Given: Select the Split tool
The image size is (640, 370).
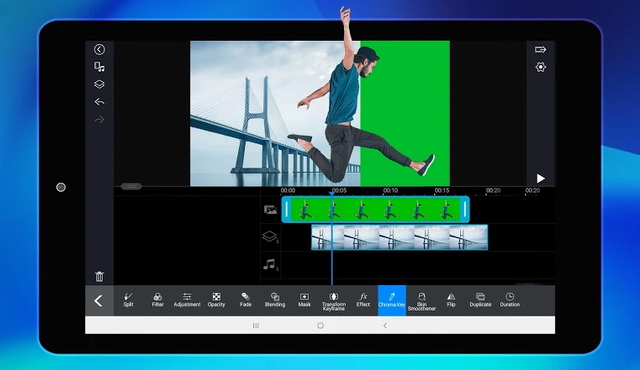Looking at the screenshot, I should pyautogui.click(x=128, y=300).
